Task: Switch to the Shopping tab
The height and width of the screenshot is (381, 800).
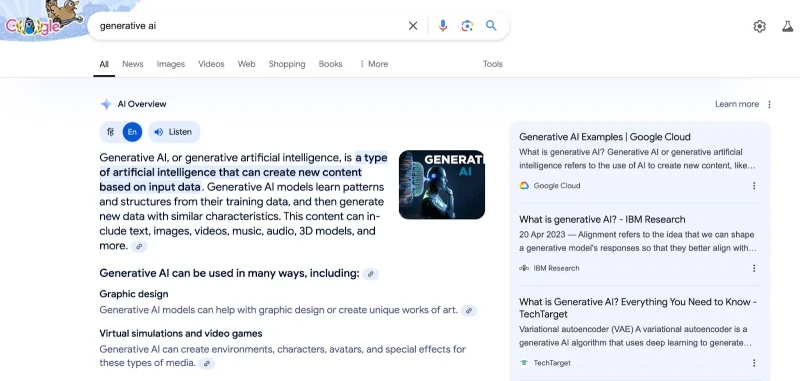Action: click(x=287, y=64)
